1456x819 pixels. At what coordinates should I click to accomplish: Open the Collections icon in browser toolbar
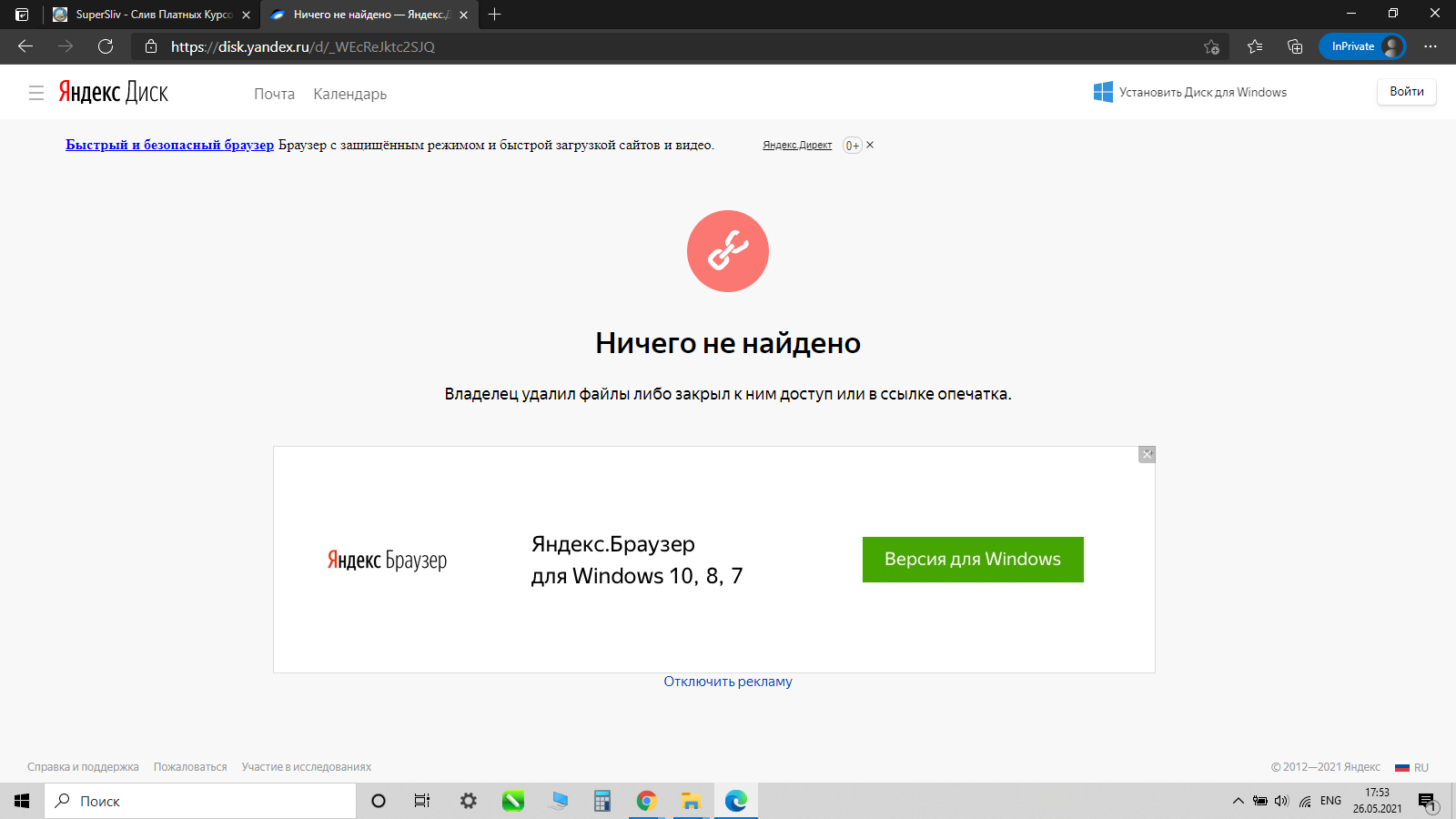[1295, 46]
